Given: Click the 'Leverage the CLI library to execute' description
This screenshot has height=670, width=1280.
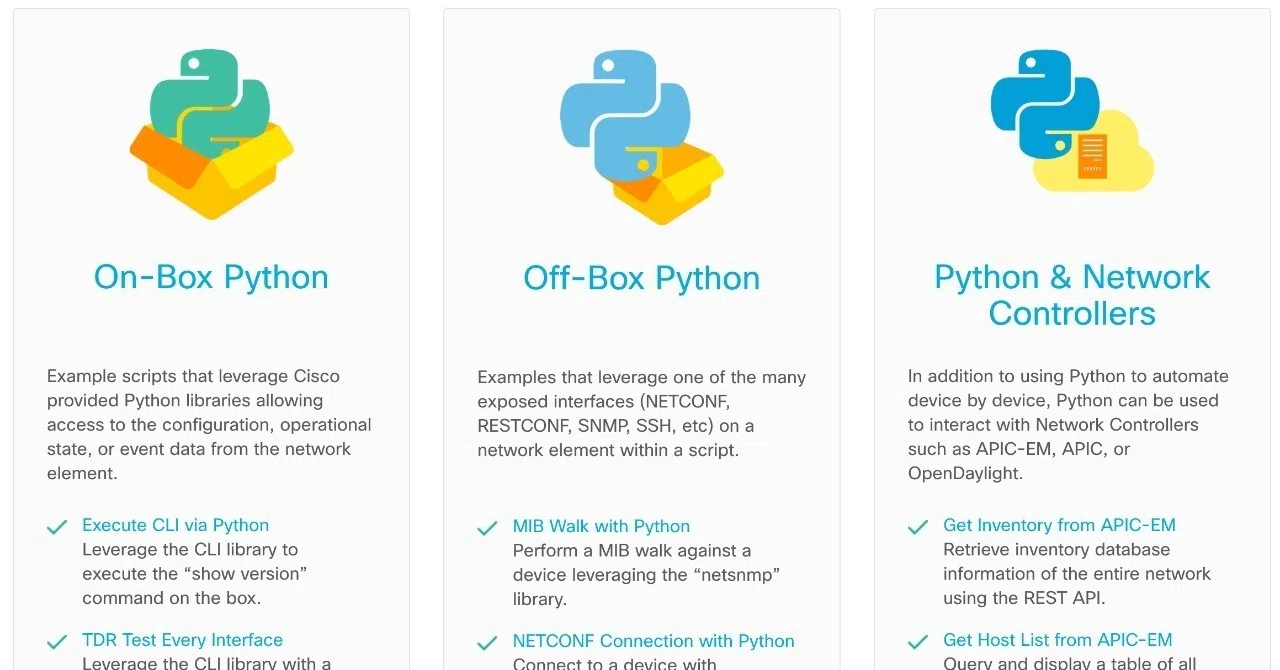Looking at the screenshot, I should point(194,574).
